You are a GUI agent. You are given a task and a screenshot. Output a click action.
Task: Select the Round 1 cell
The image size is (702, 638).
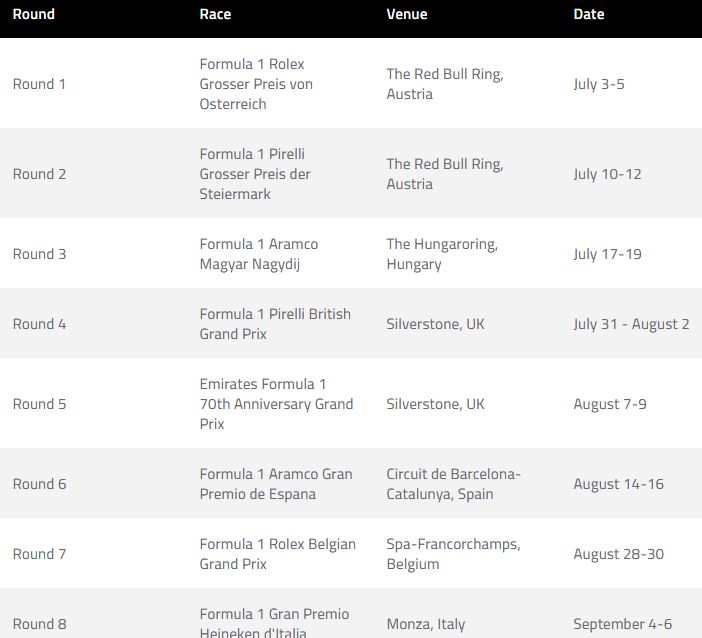39,84
